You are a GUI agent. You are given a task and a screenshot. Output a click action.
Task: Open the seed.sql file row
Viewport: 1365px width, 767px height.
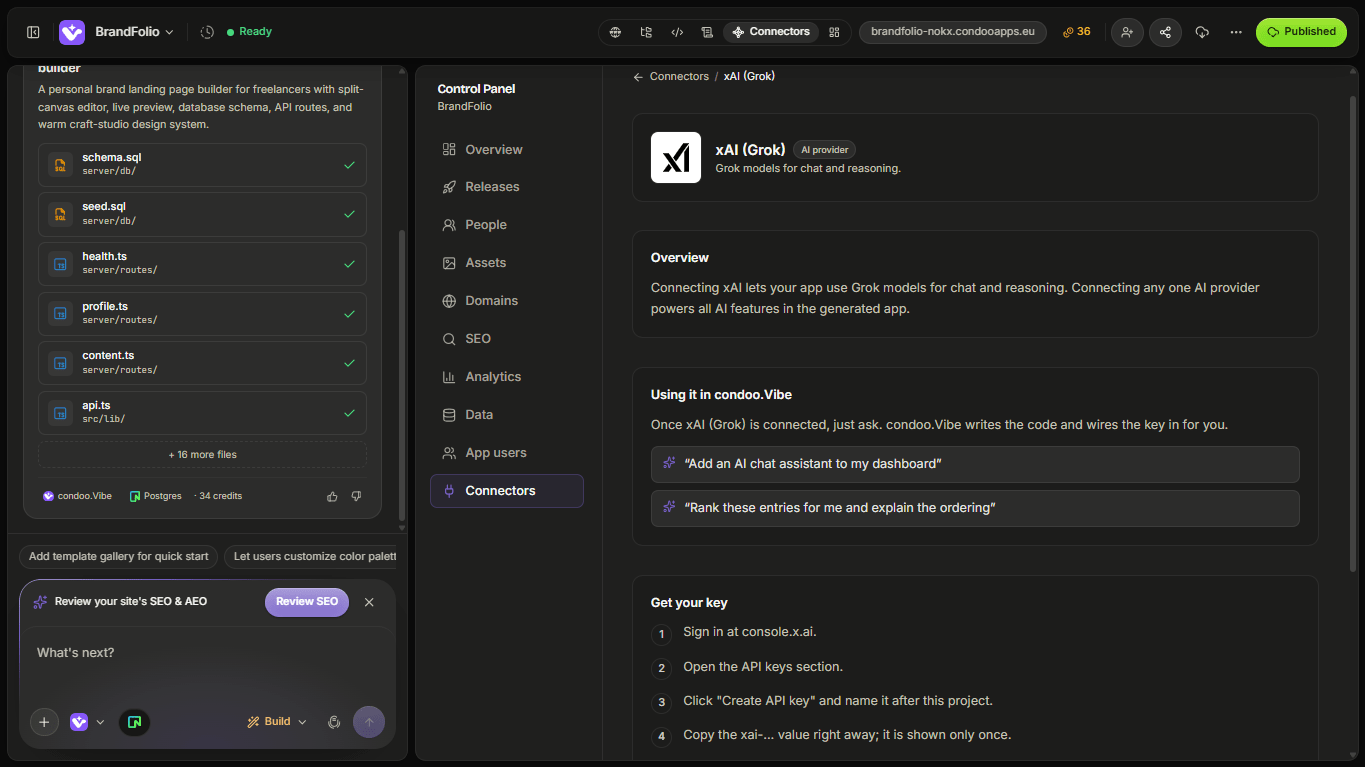(202, 214)
